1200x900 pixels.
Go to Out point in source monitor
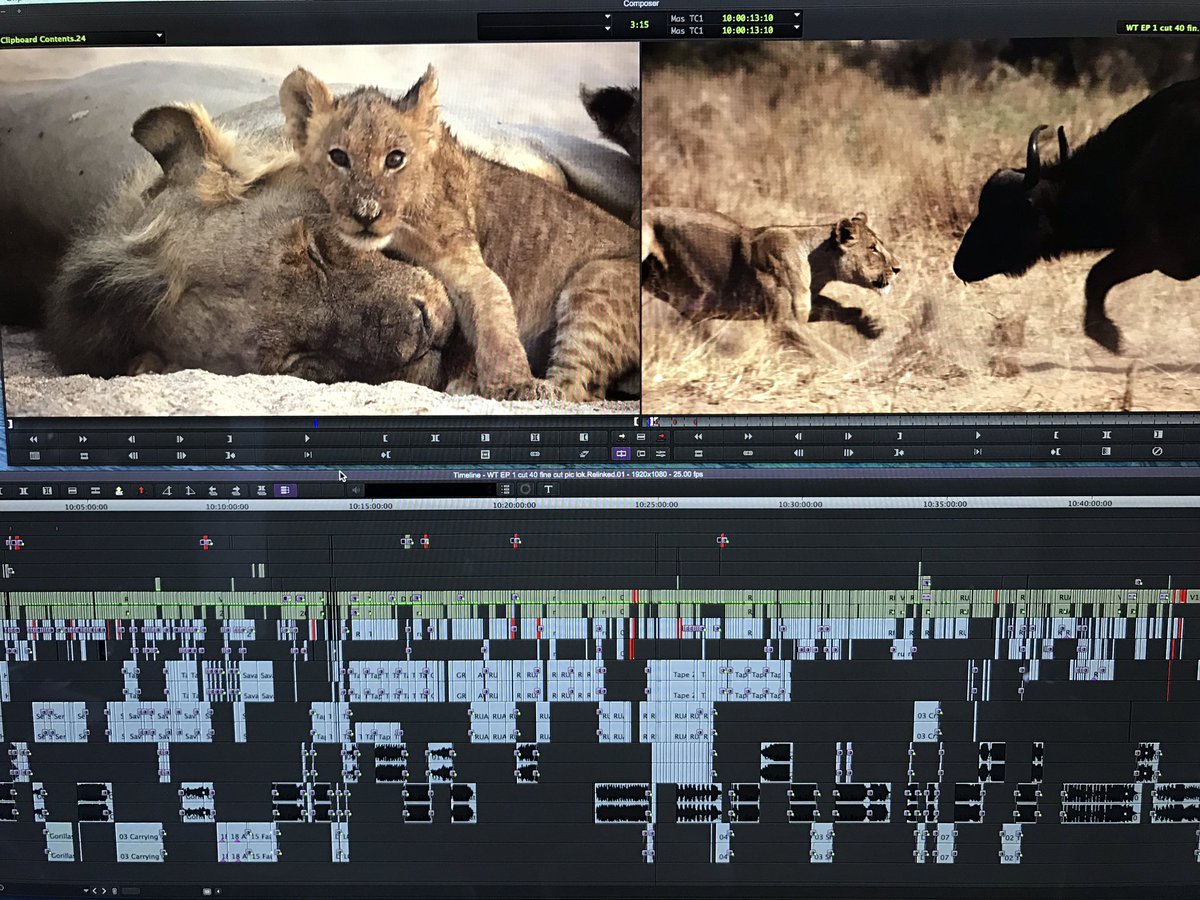385,454
